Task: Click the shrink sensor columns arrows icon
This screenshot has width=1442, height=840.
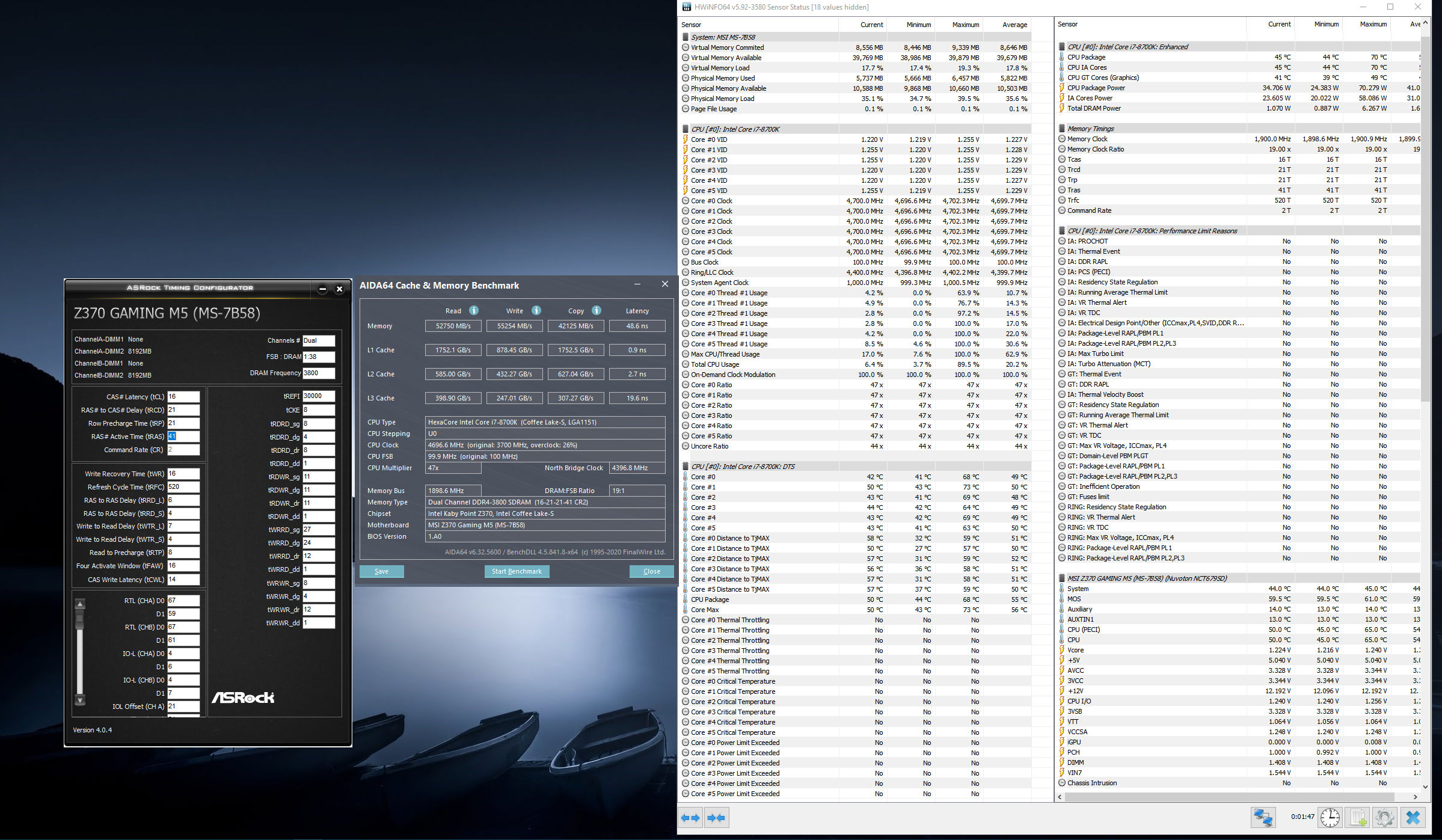Action: [717, 818]
